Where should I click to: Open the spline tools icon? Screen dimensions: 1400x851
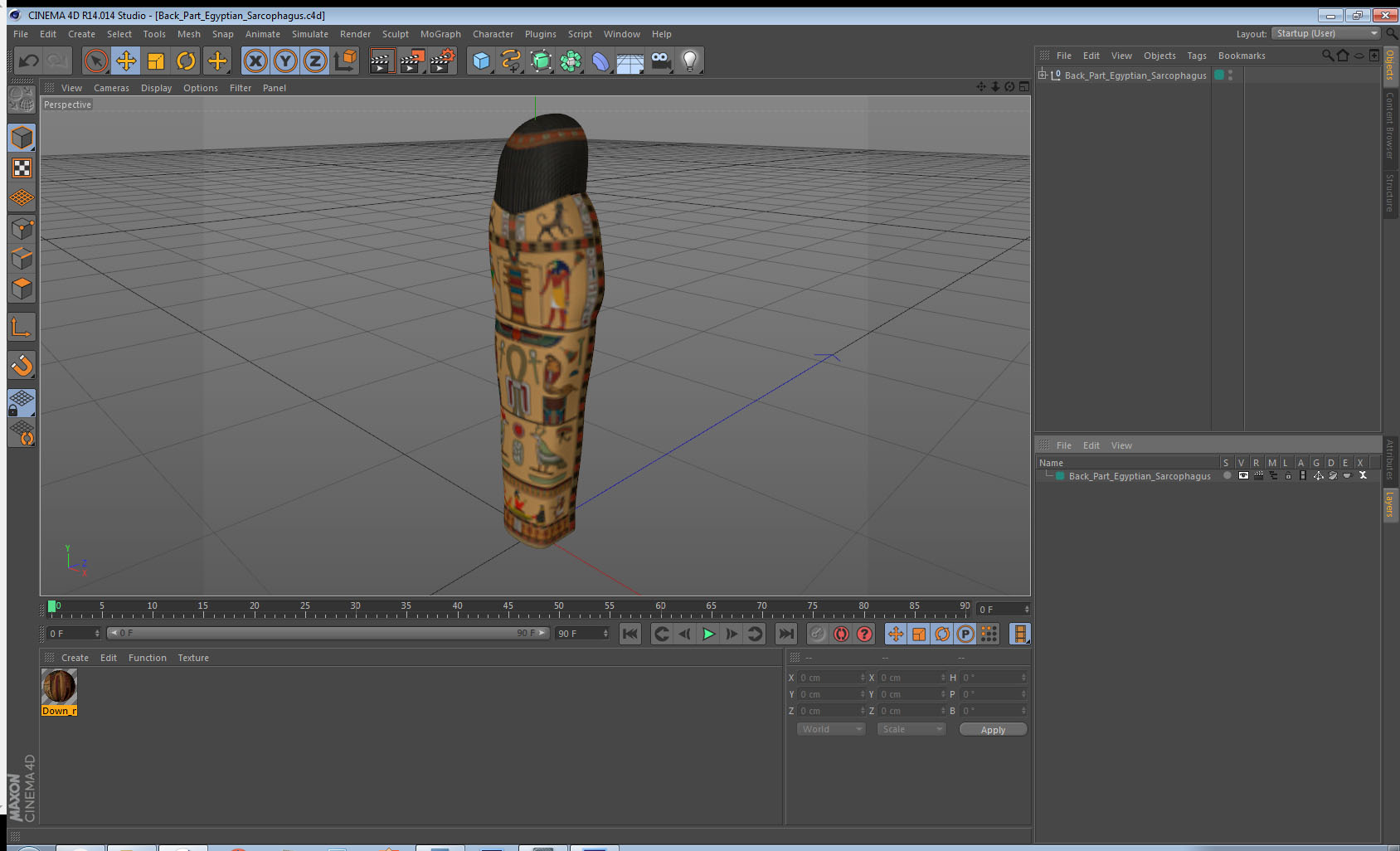(x=511, y=61)
